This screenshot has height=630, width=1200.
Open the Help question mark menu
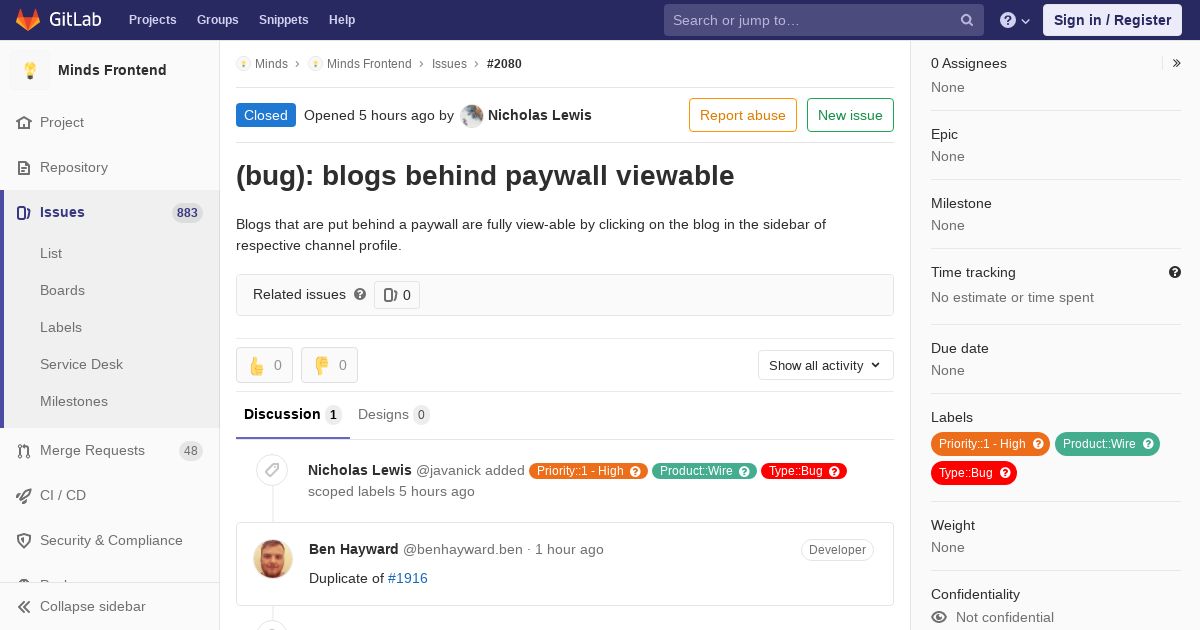coord(1015,20)
